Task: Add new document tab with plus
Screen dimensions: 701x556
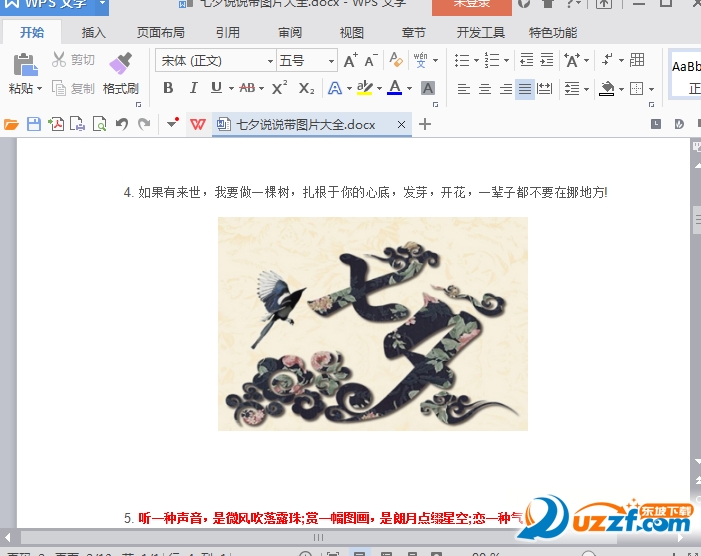Action: pyautogui.click(x=425, y=124)
